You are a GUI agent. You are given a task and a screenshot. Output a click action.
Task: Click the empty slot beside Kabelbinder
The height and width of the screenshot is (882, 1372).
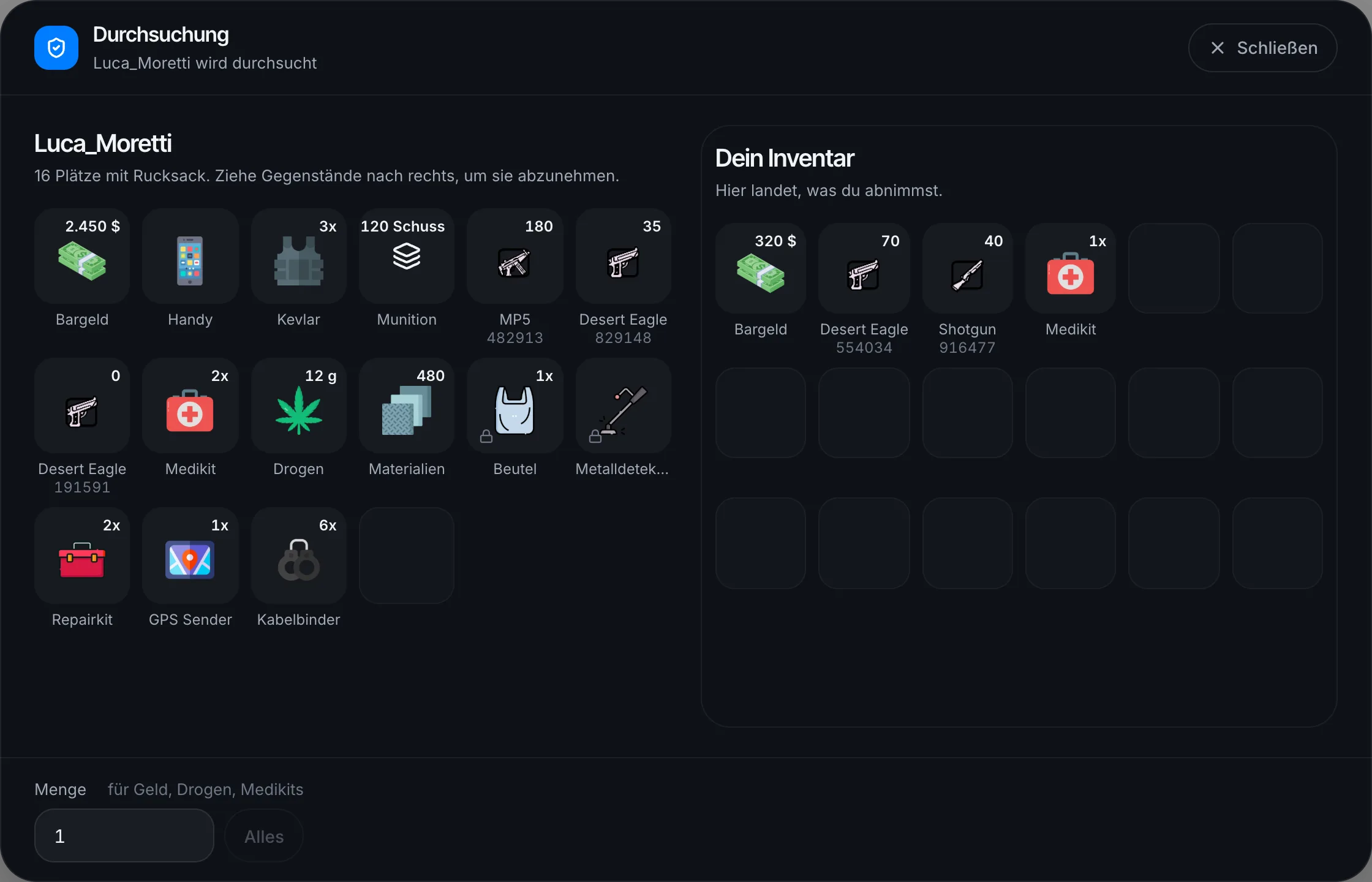coord(407,556)
